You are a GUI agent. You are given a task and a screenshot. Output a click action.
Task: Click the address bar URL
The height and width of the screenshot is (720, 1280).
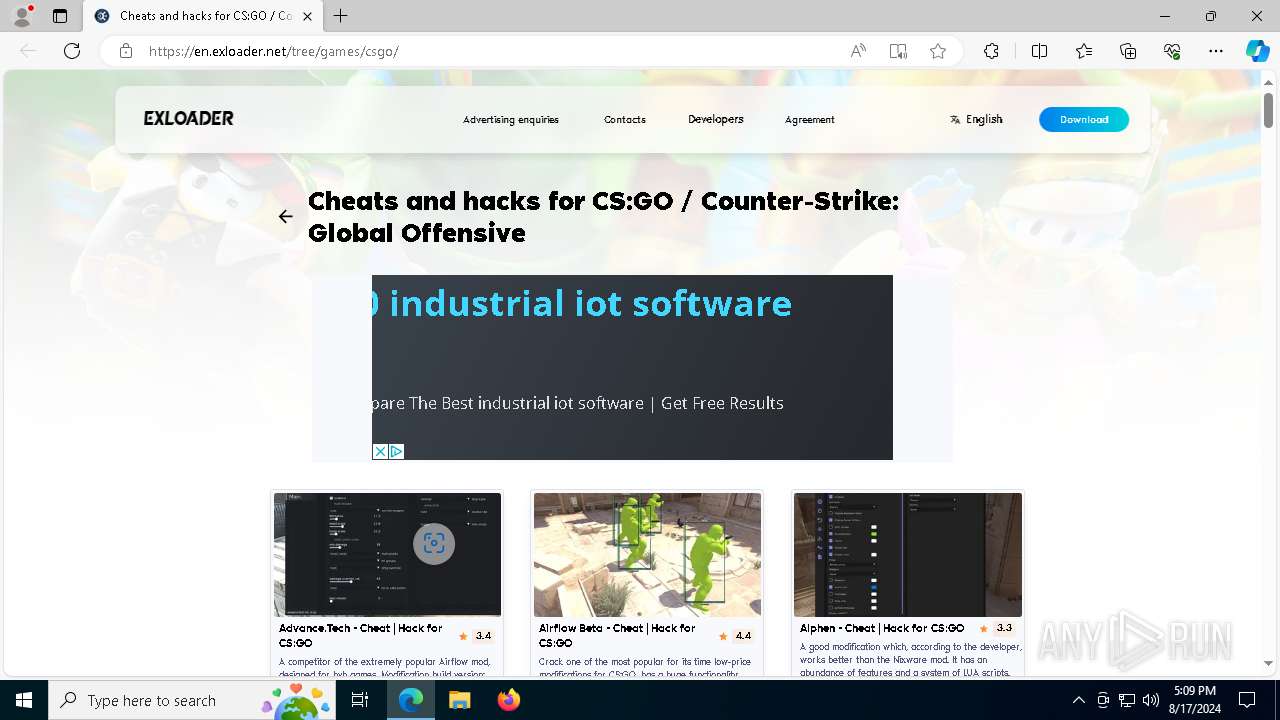pos(274,51)
